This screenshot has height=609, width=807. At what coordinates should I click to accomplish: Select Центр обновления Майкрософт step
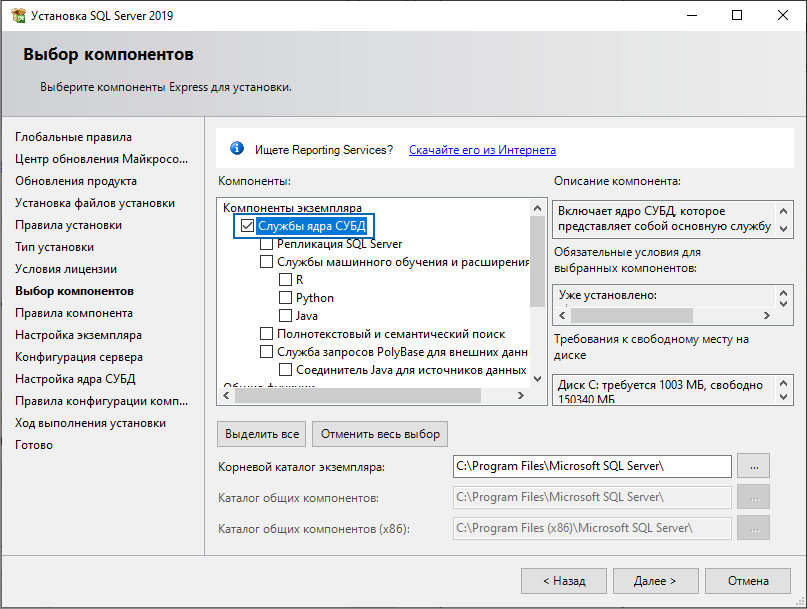tap(101, 159)
